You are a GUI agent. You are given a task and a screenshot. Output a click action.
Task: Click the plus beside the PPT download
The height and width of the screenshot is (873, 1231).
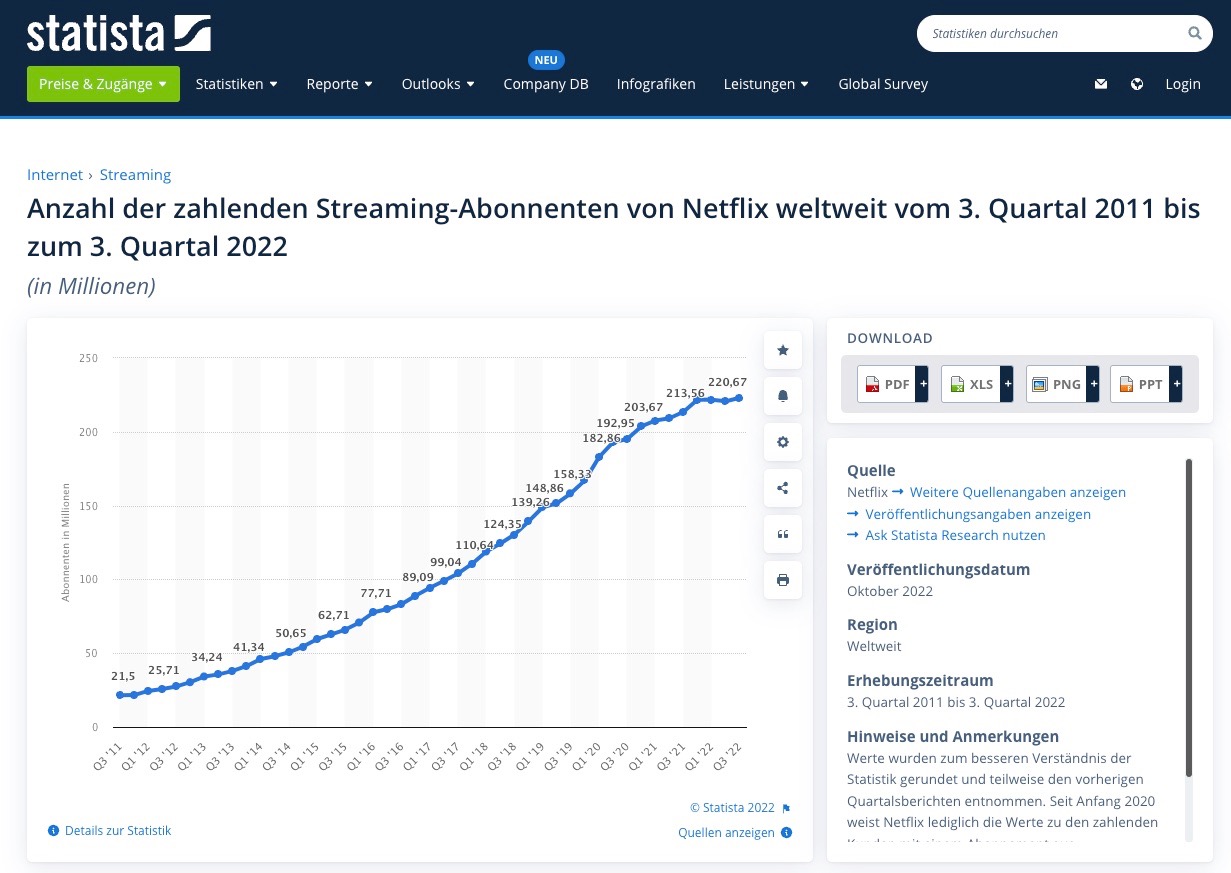pyautogui.click(x=1176, y=384)
